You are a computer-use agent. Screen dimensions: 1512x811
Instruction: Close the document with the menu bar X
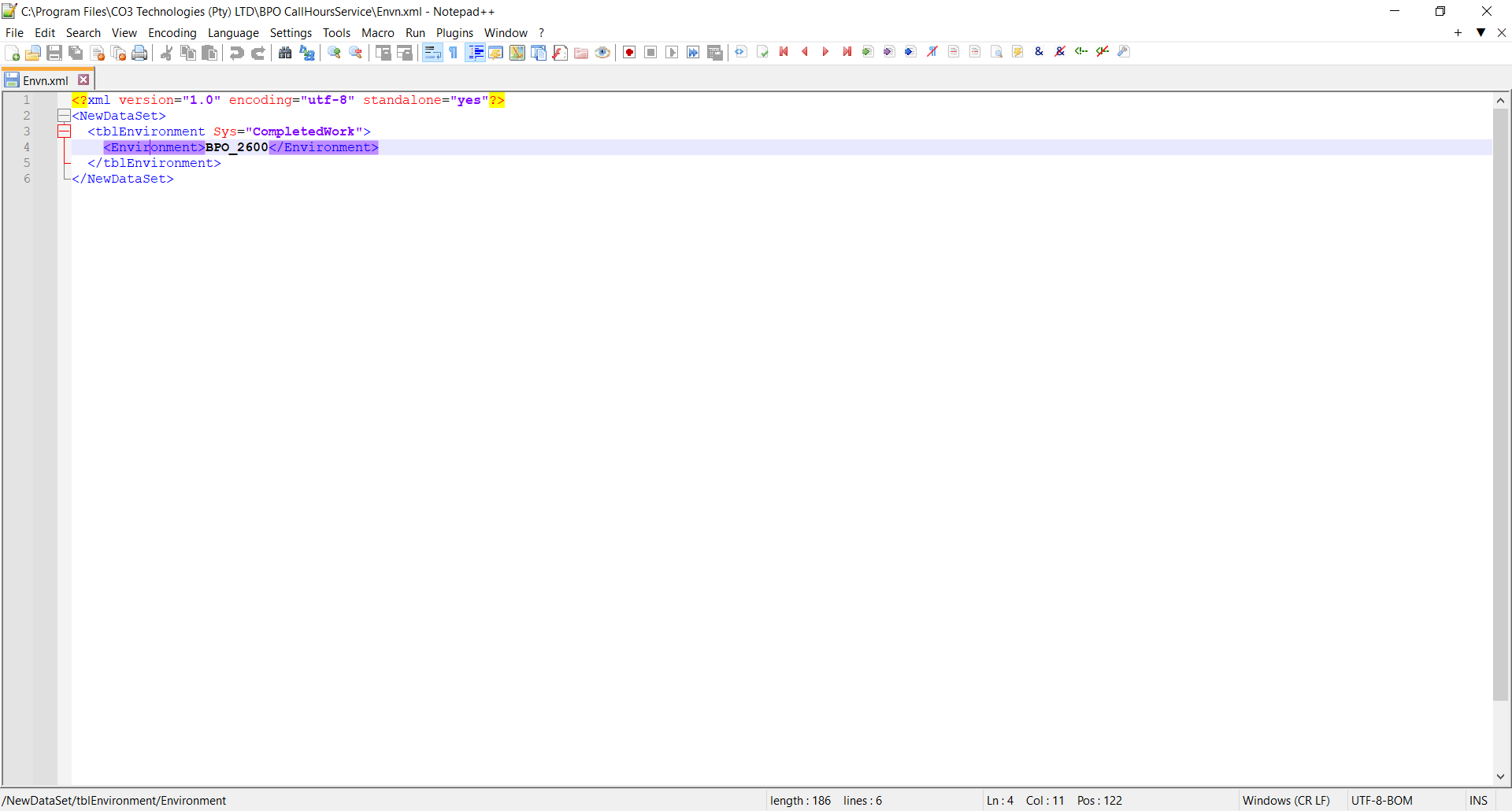point(1502,32)
